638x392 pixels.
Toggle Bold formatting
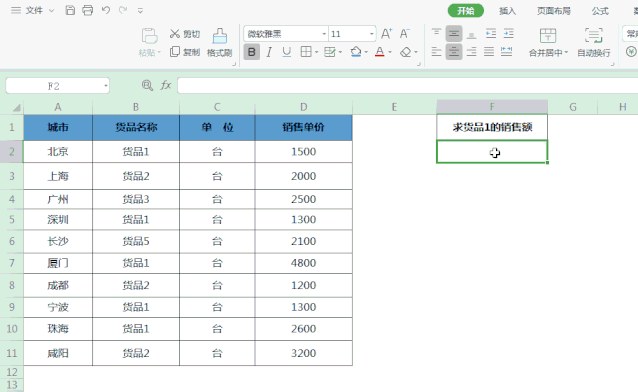point(251,52)
